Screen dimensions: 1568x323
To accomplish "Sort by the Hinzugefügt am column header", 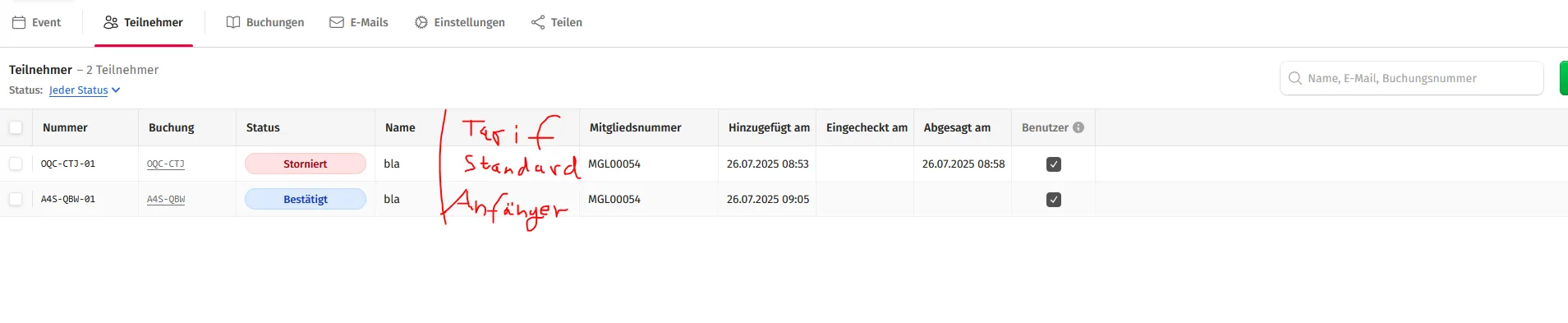I will tap(769, 127).
